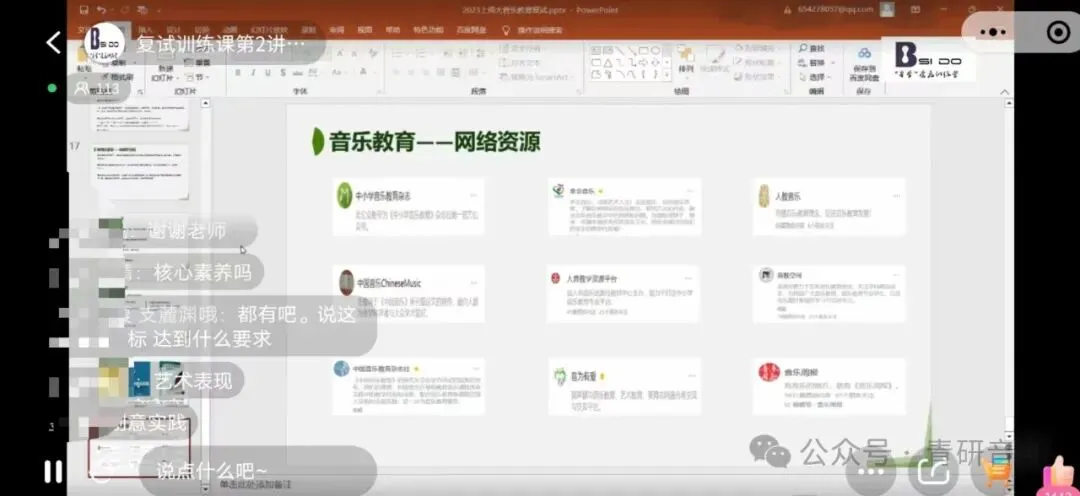Click the Undo arrow in quick access toolbar
Screen dimensions: 1080x496
102,10
